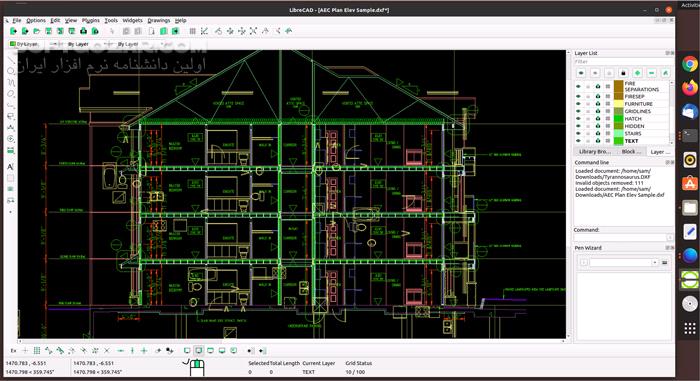The image size is (700, 381).
Task: Toggle the grid icon in top toolbar
Action: (x=192, y=31)
